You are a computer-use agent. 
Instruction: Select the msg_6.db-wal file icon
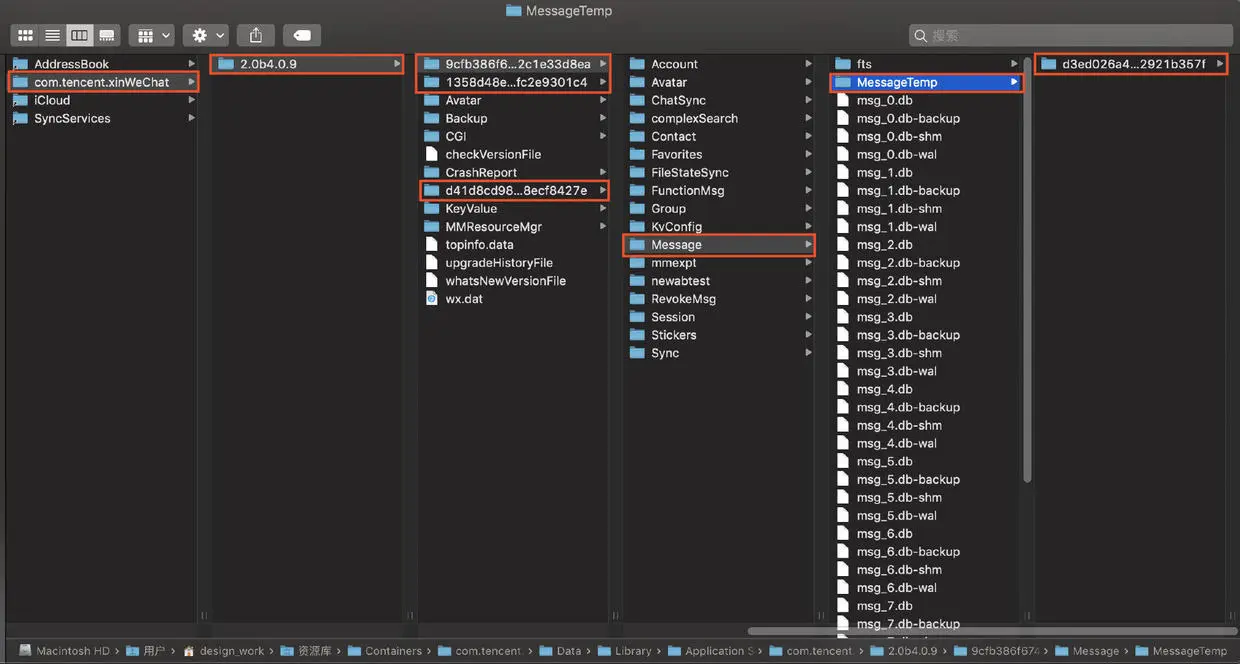[842, 587]
